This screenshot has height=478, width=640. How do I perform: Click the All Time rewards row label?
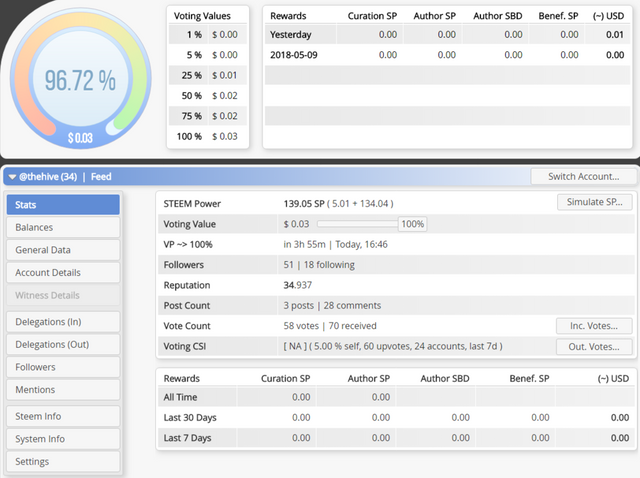tap(180, 397)
